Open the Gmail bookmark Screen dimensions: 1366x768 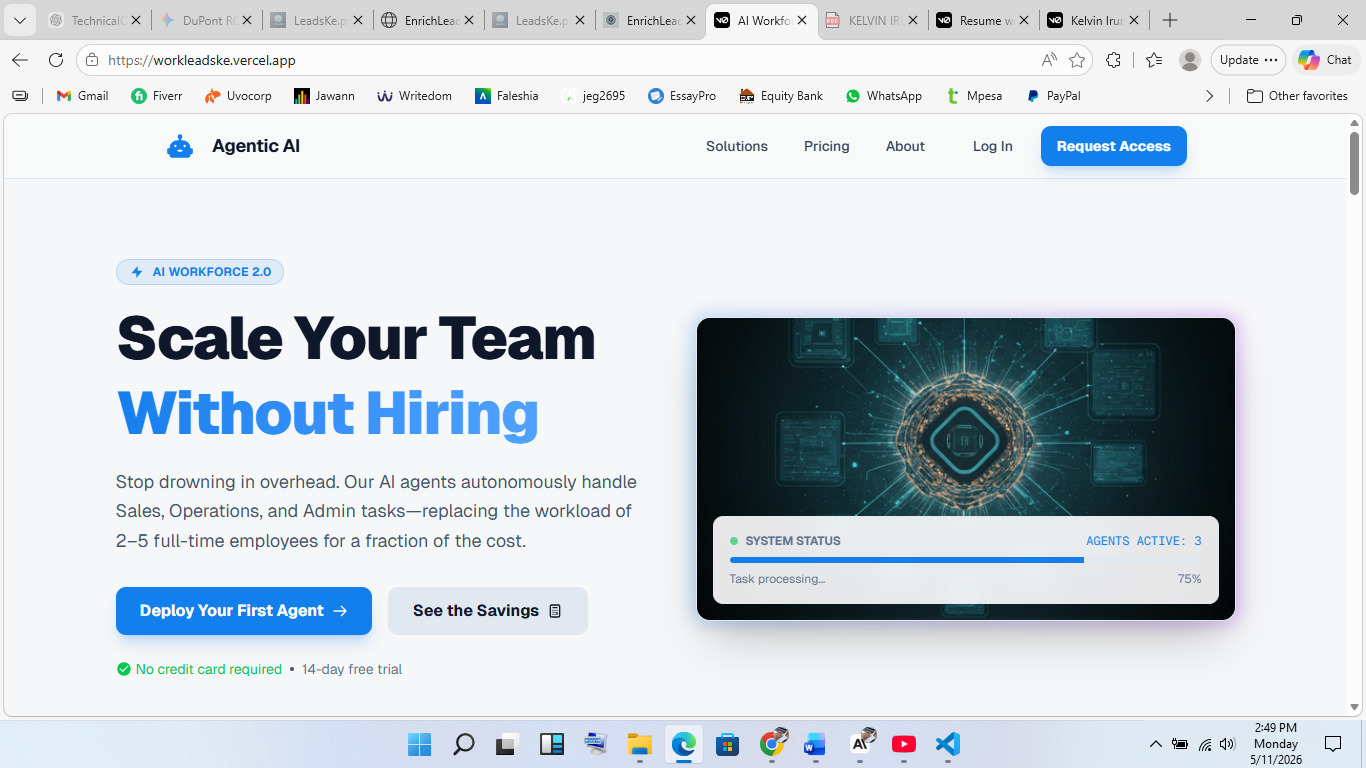coord(82,96)
